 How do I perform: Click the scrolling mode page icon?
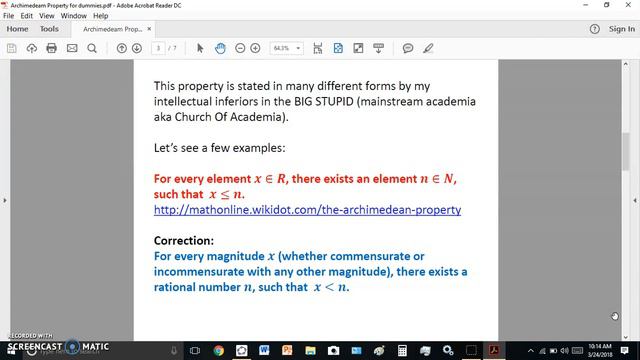tap(318, 48)
